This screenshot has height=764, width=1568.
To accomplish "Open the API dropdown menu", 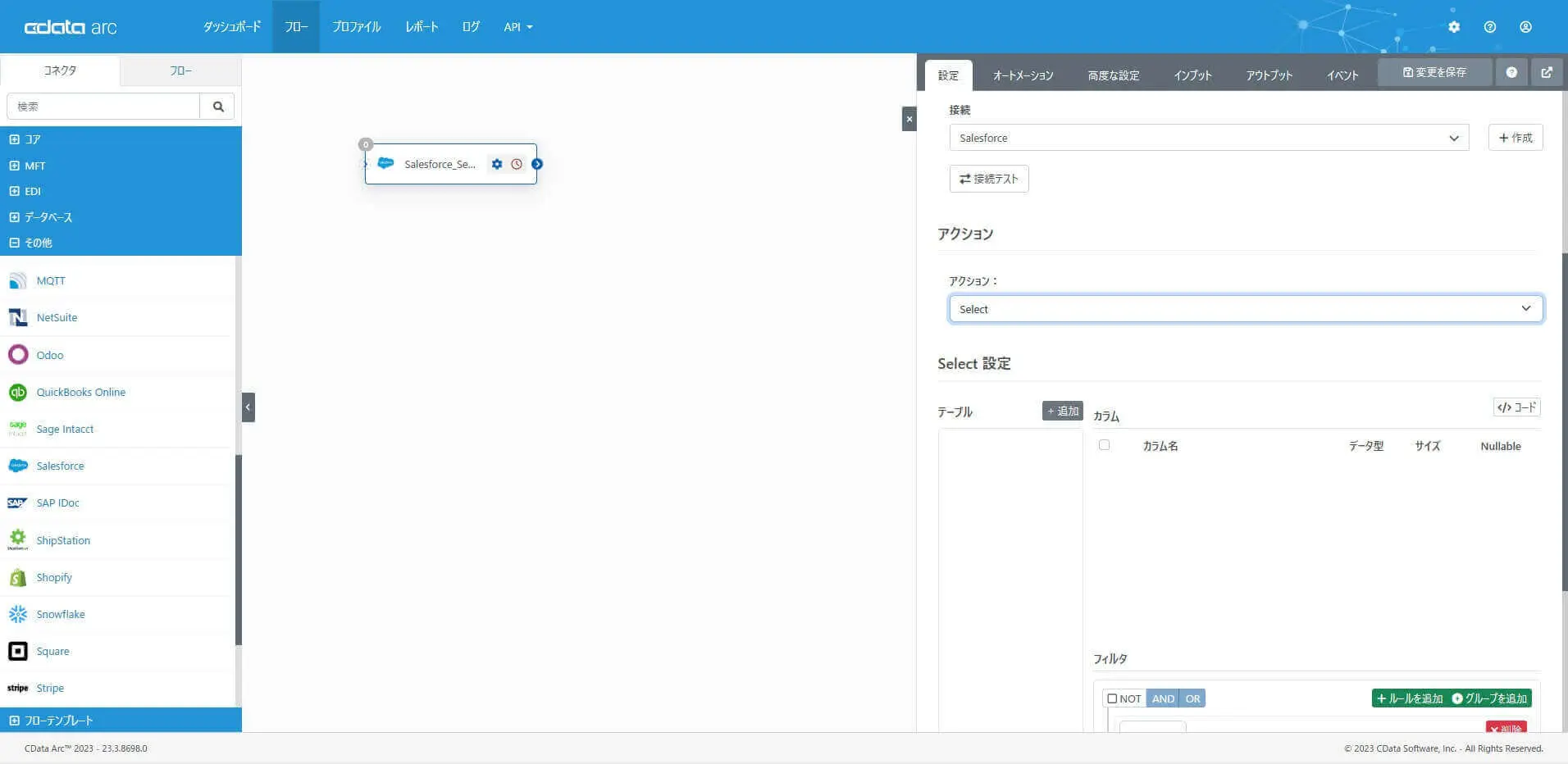I will pyautogui.click(x=518, y=27).
